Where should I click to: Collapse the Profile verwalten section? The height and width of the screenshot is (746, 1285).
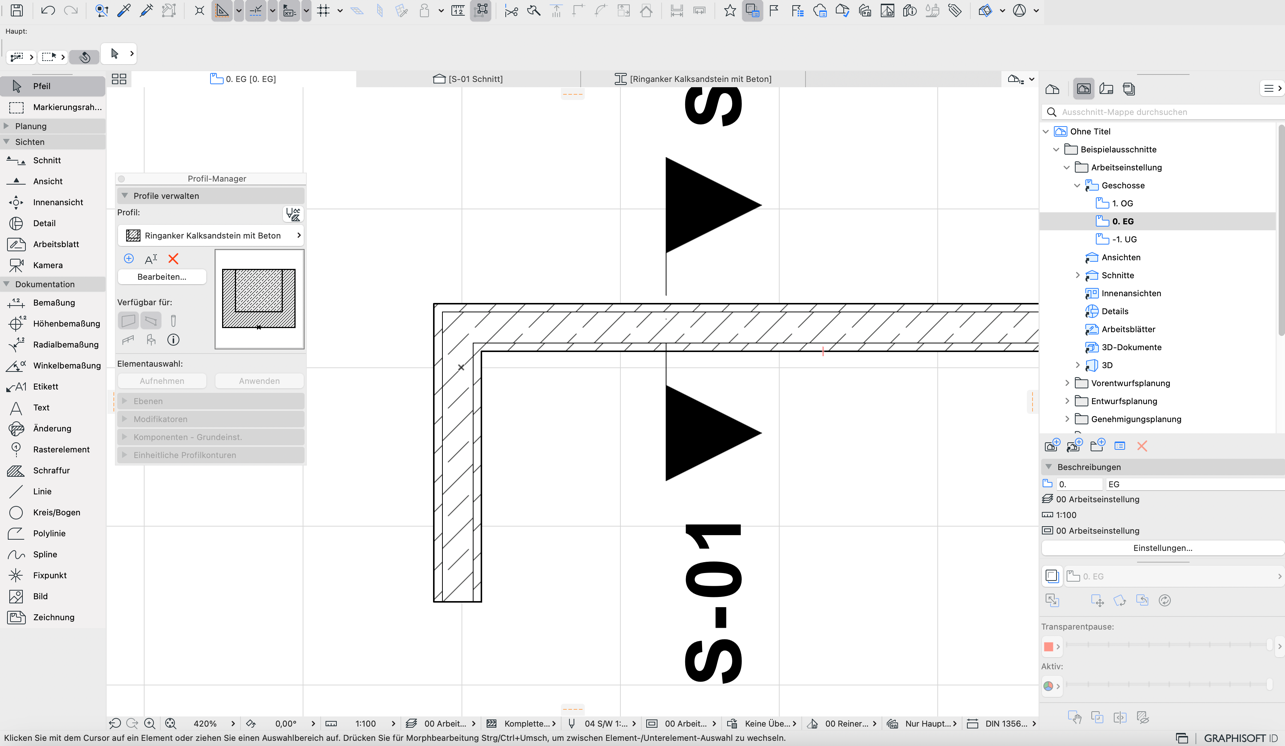tap(125, 196)
